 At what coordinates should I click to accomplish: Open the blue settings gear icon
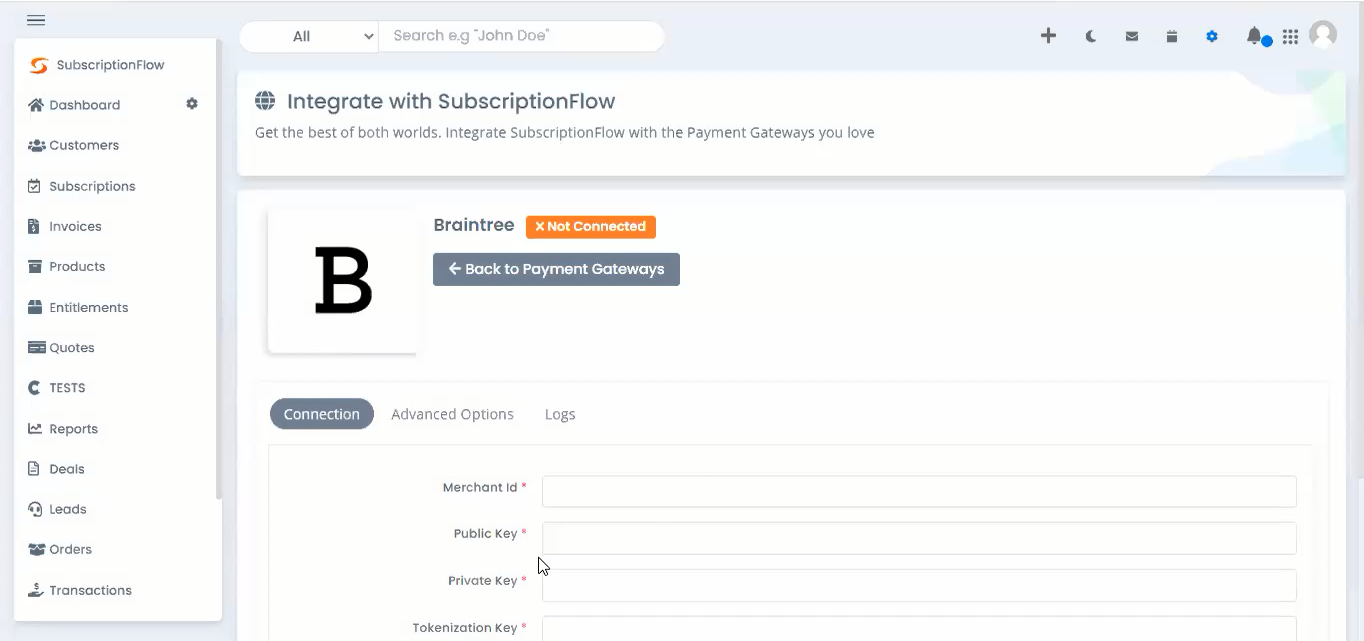click(1212, 36)
